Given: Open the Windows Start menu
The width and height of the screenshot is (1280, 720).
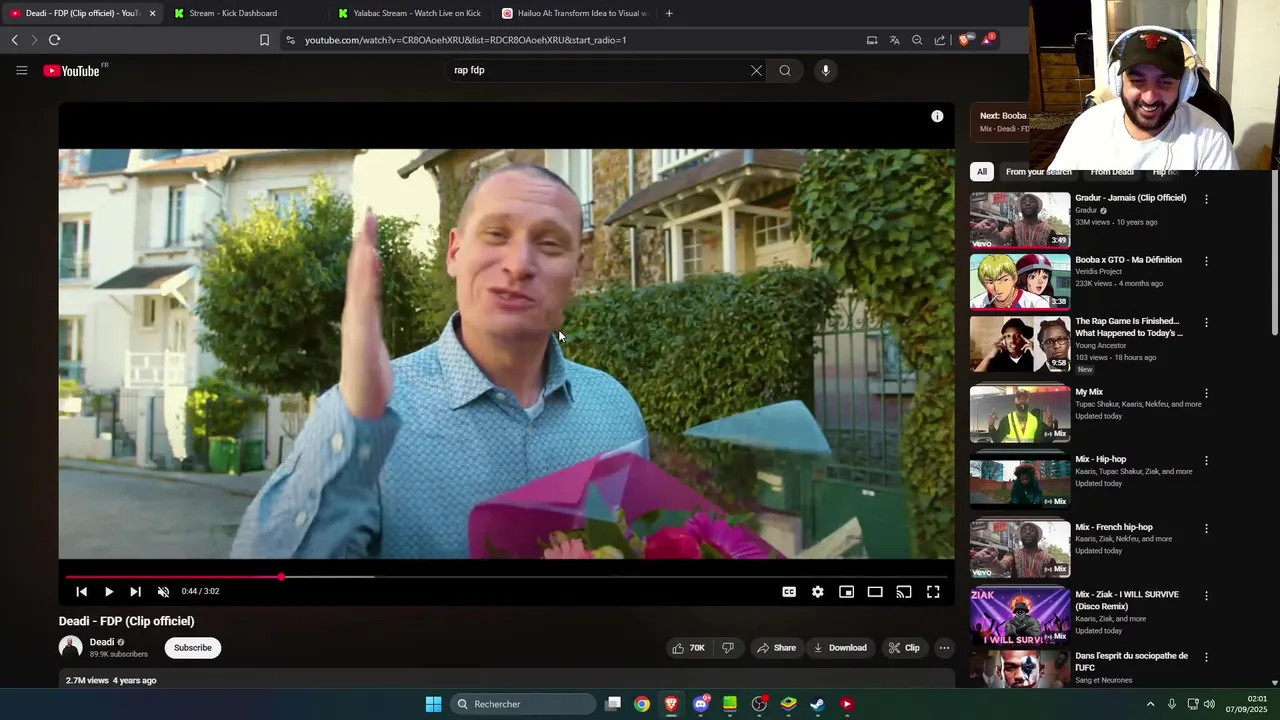Looking at the screenshot, I should (x=433, y=704).
